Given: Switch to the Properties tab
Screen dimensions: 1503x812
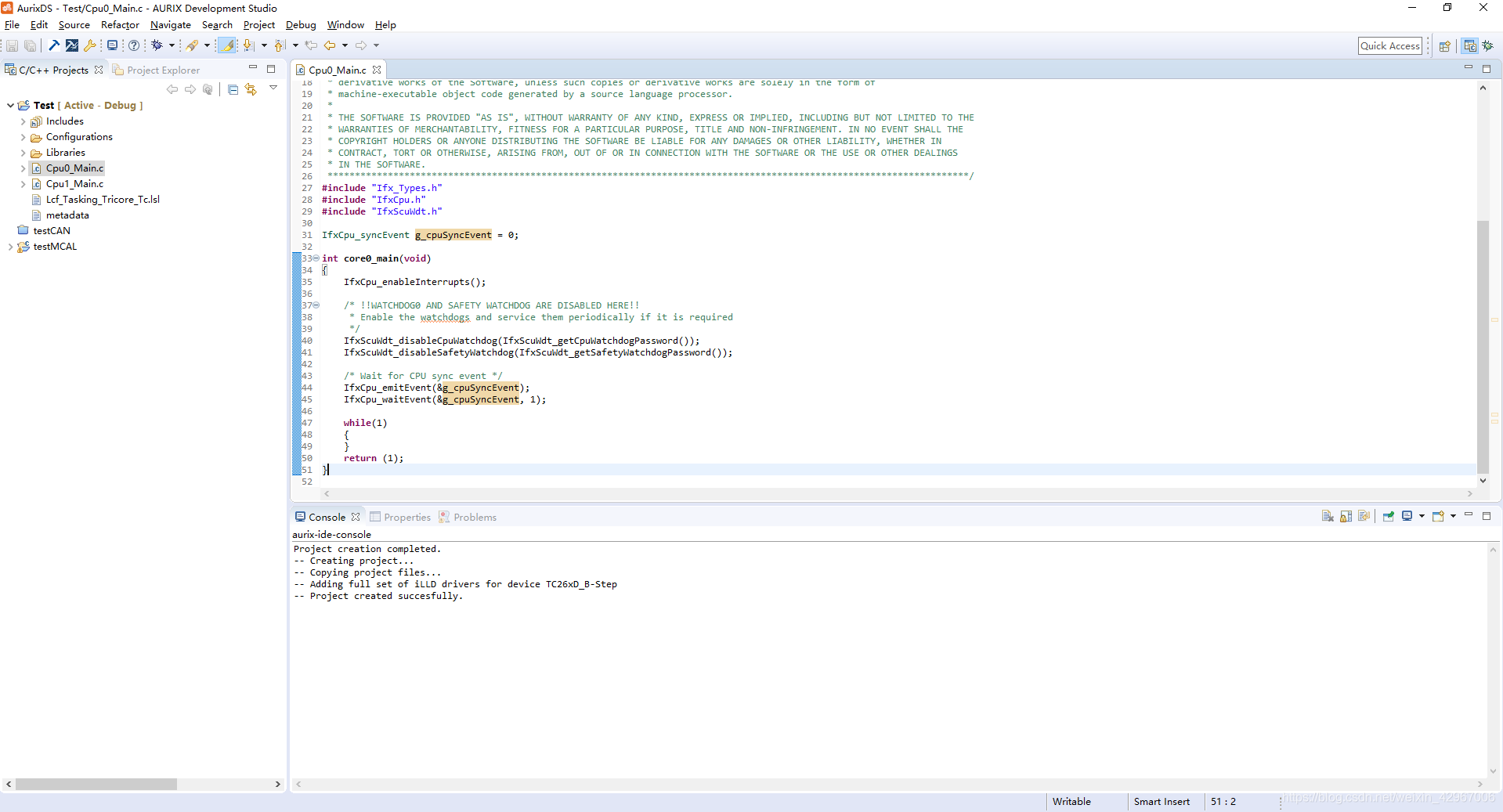Looking at the screenshot, I should pos(400,517).
